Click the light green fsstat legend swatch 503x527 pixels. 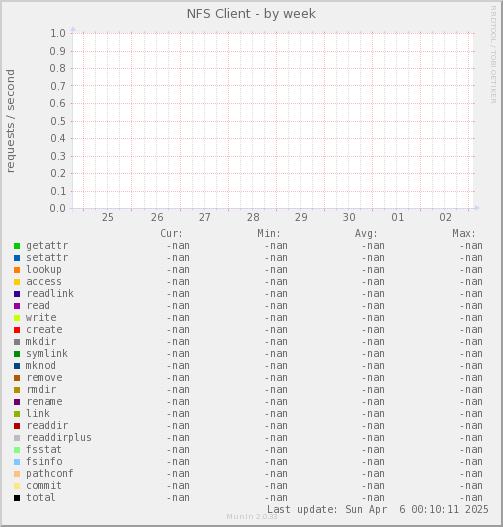(x=17, y=450)
